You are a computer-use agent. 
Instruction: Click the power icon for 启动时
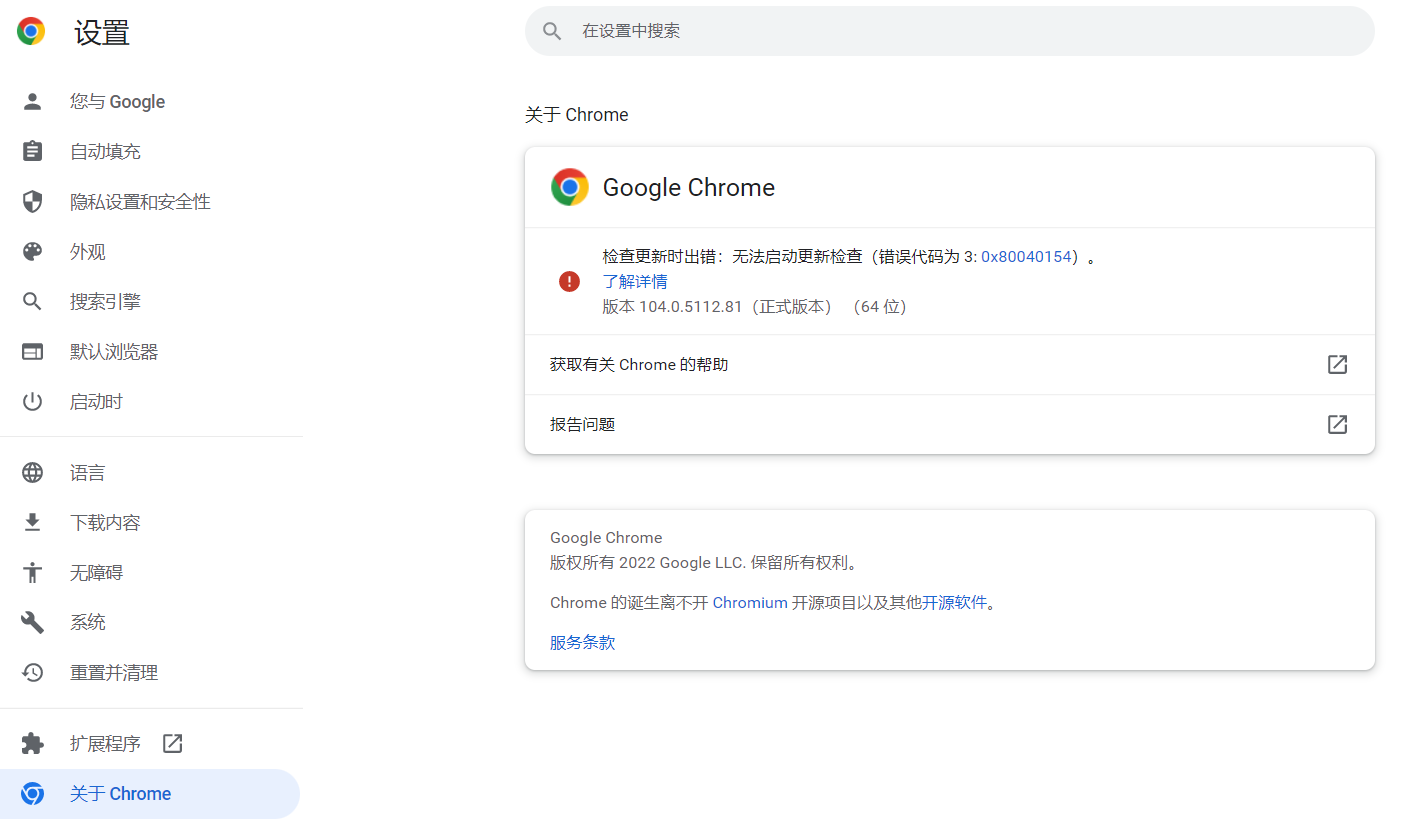tap(33, 402)
